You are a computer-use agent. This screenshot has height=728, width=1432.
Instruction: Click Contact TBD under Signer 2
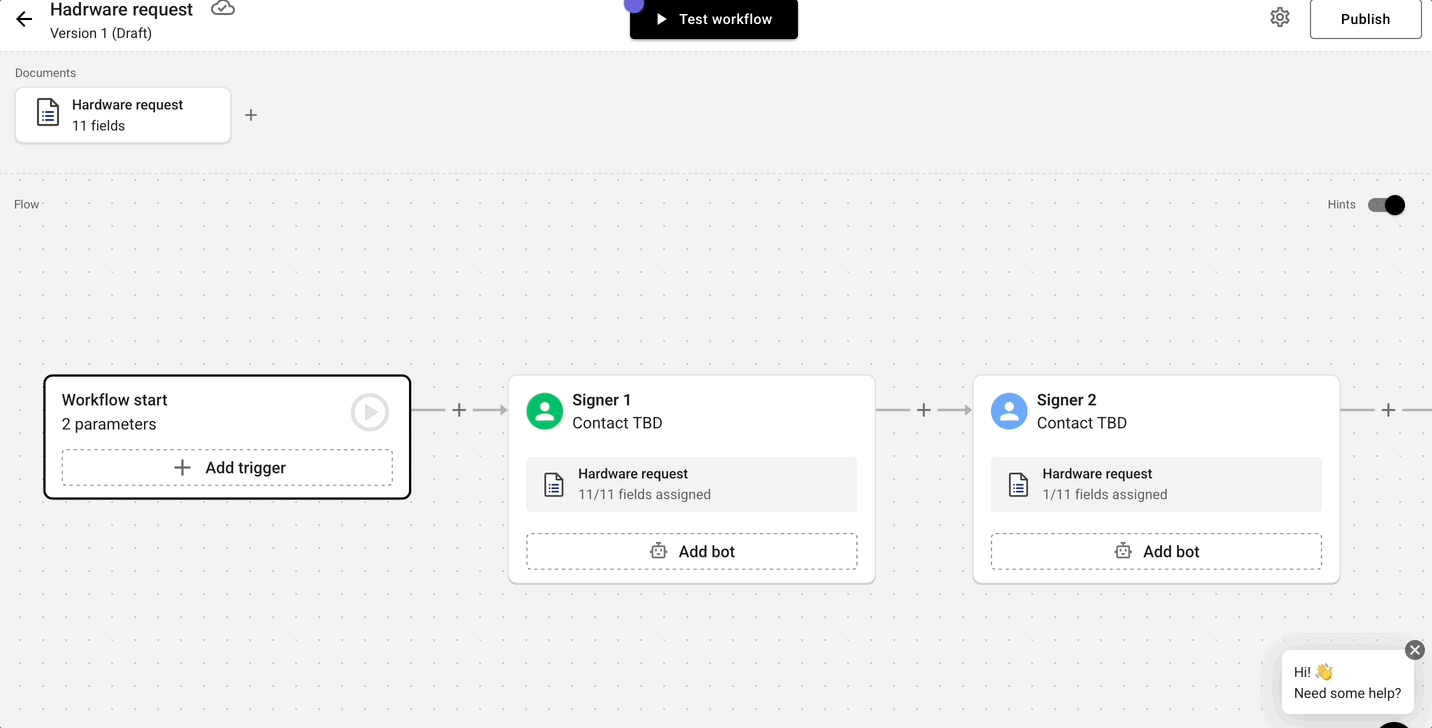[x=1082, y=423]
